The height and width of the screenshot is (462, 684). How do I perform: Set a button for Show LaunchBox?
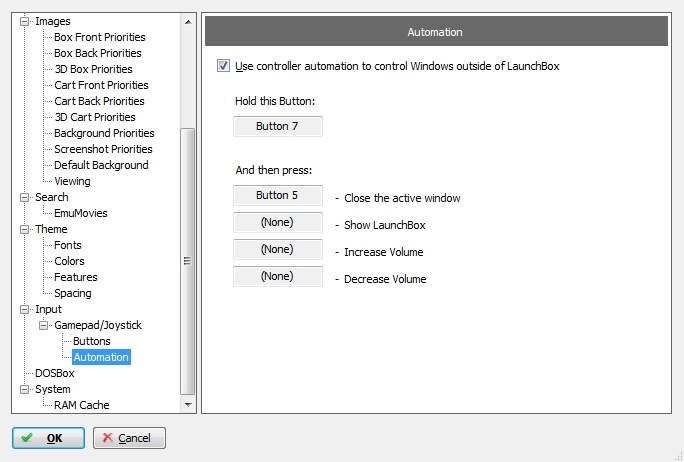(278, 222)
